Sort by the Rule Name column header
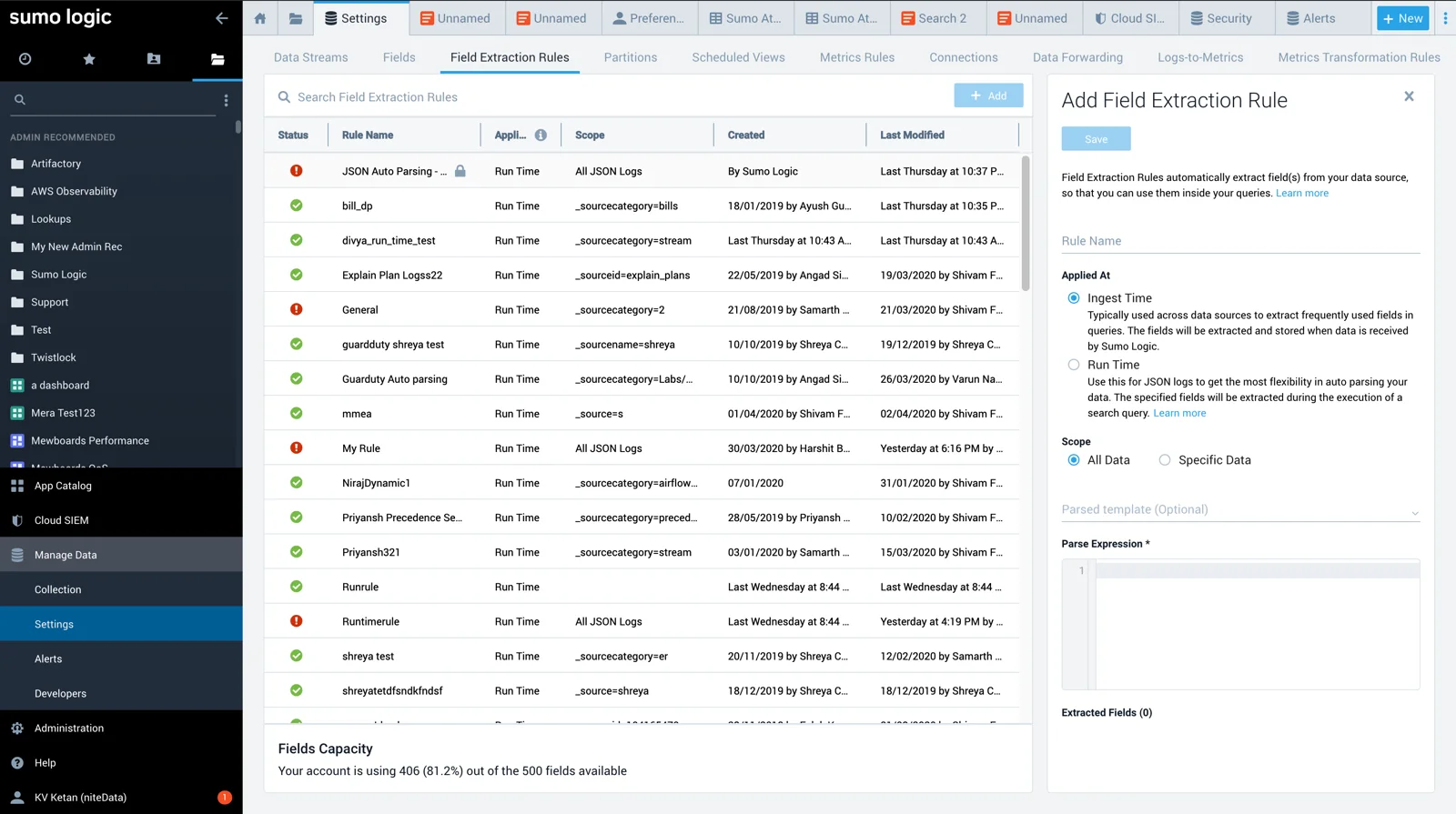The width and height of the screenshot is (1456, 814). 368,136
